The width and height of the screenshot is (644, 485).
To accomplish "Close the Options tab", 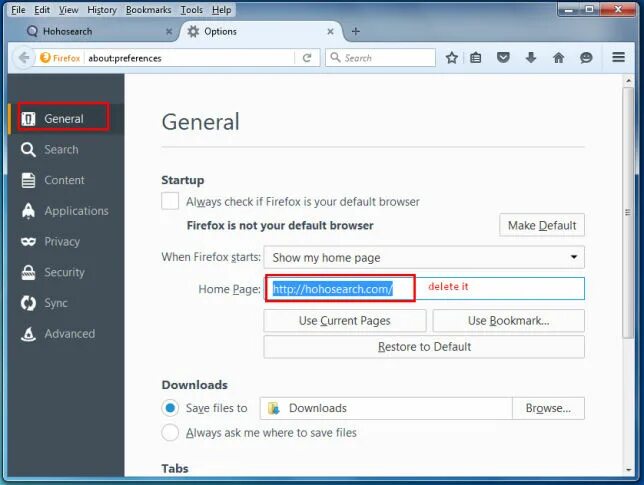I will 330,31.
